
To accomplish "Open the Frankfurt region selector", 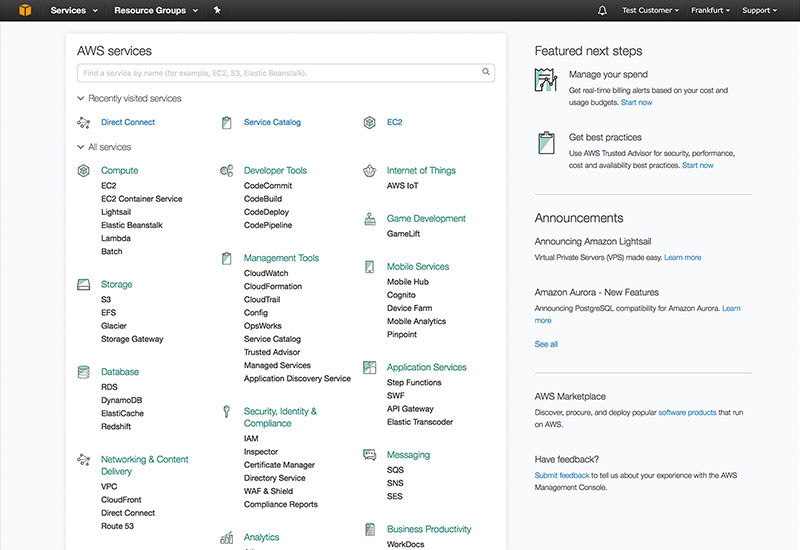I will coord(710,10).
